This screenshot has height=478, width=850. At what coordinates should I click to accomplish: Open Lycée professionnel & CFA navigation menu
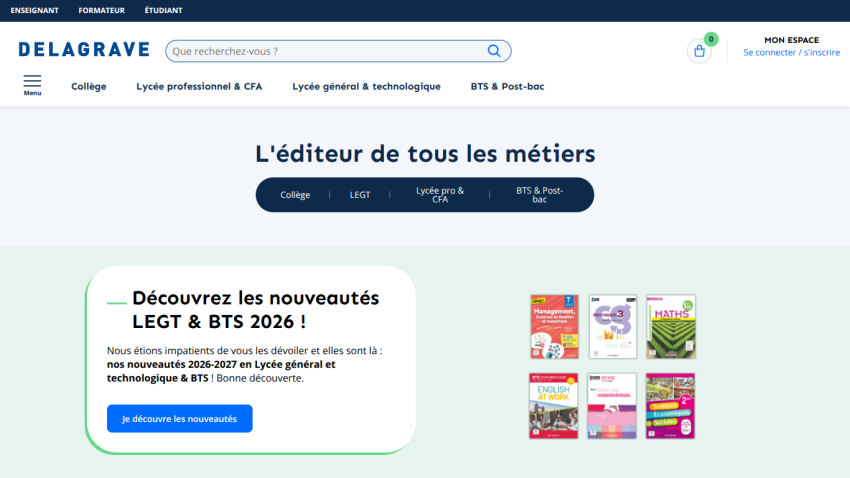pos(199,86)
